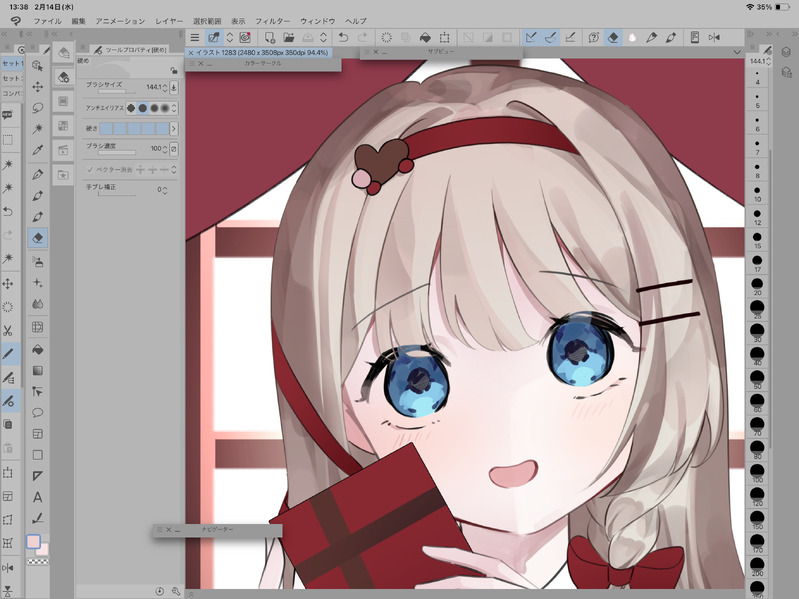The height and width of the screenshot is (599, 799).
Task: Open a file using folder icon
Action: 289,37
